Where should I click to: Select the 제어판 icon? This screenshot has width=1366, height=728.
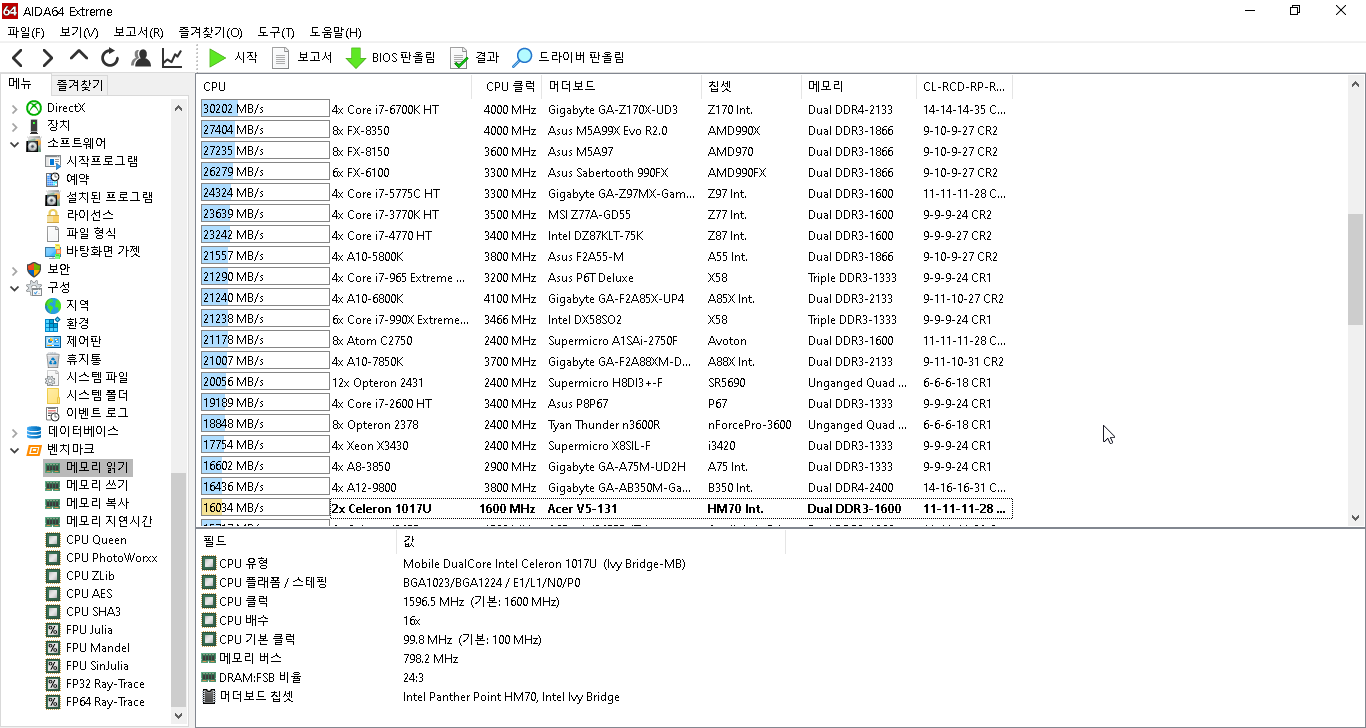click(x=53, y=342)
